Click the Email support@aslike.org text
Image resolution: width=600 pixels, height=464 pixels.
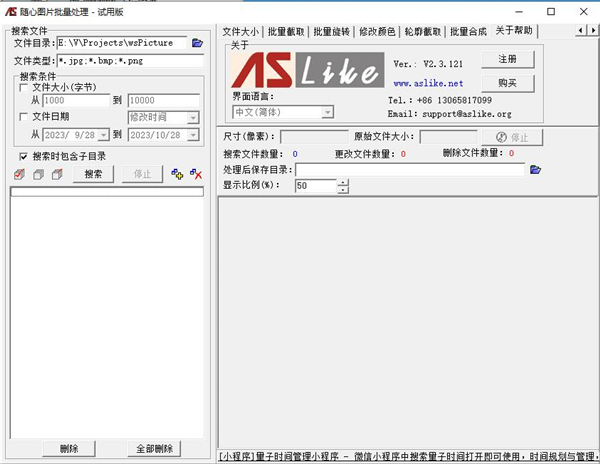(x=449, y=114)
